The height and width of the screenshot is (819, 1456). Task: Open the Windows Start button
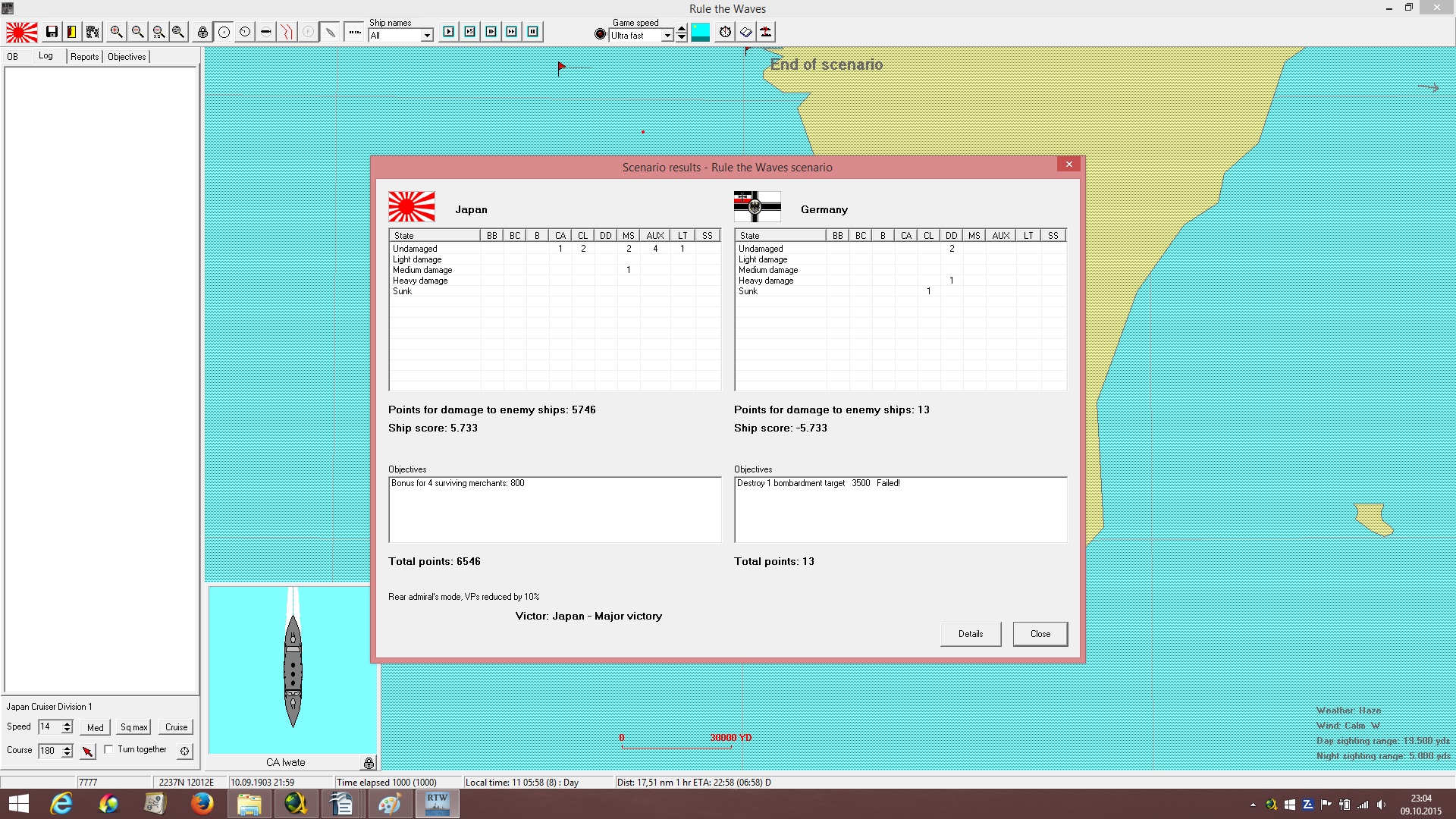(18, 804)
